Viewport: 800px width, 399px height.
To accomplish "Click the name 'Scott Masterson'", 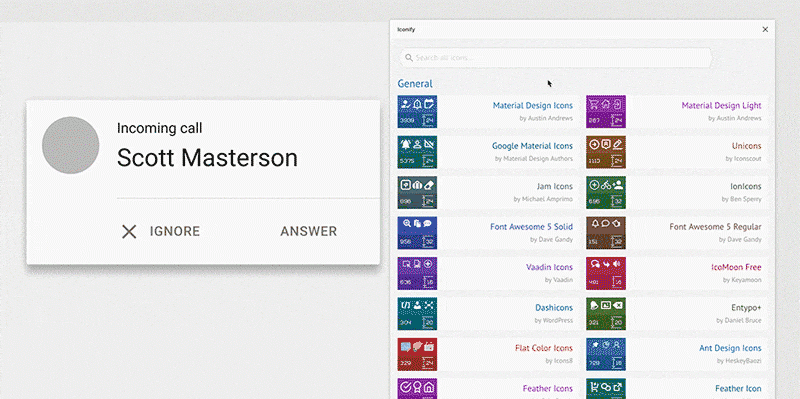I will pyautogui.click(x=207, y=158).
